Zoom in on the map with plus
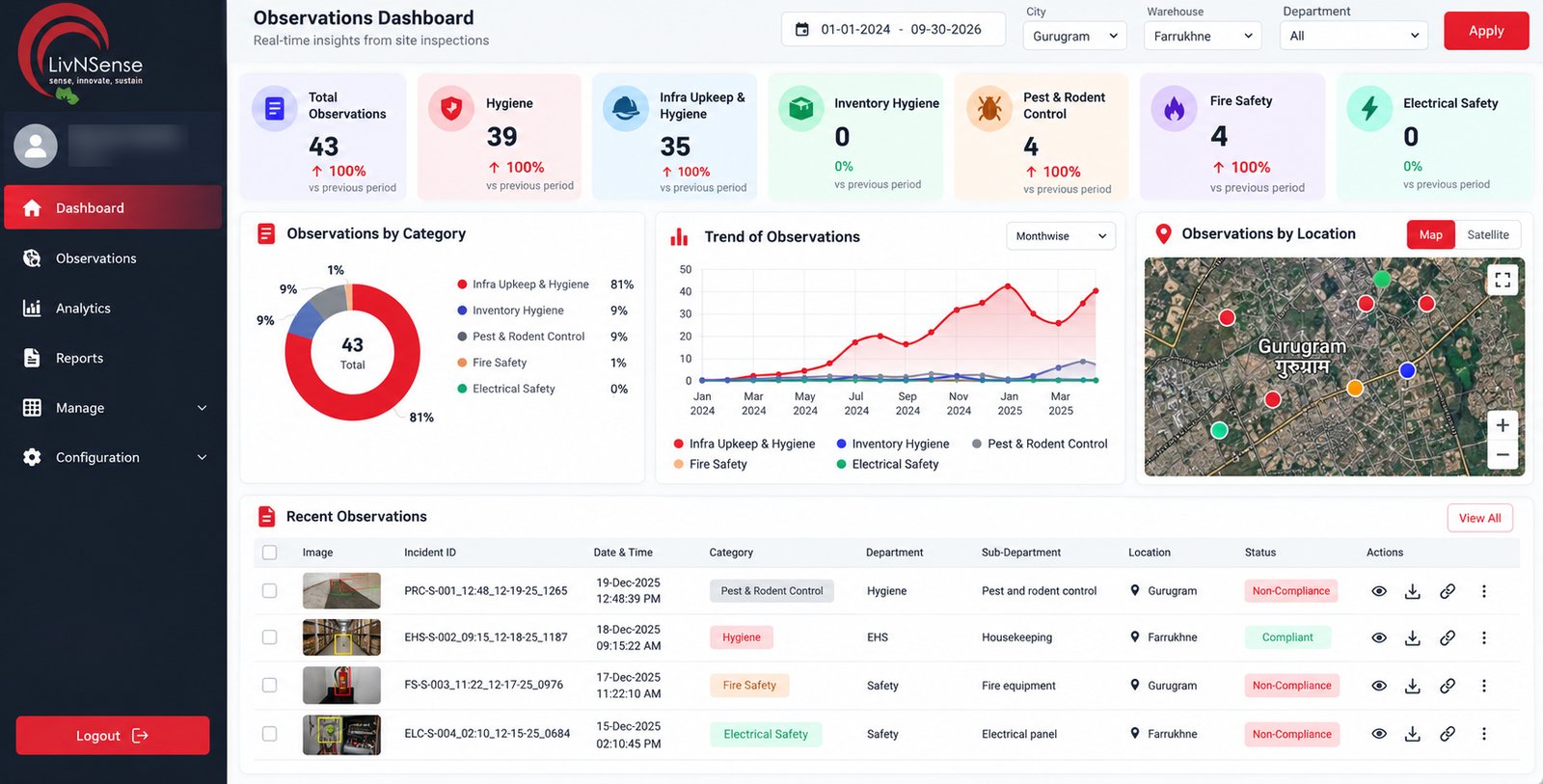This screenshot has width=1543, height=784. pos(1502,425)
